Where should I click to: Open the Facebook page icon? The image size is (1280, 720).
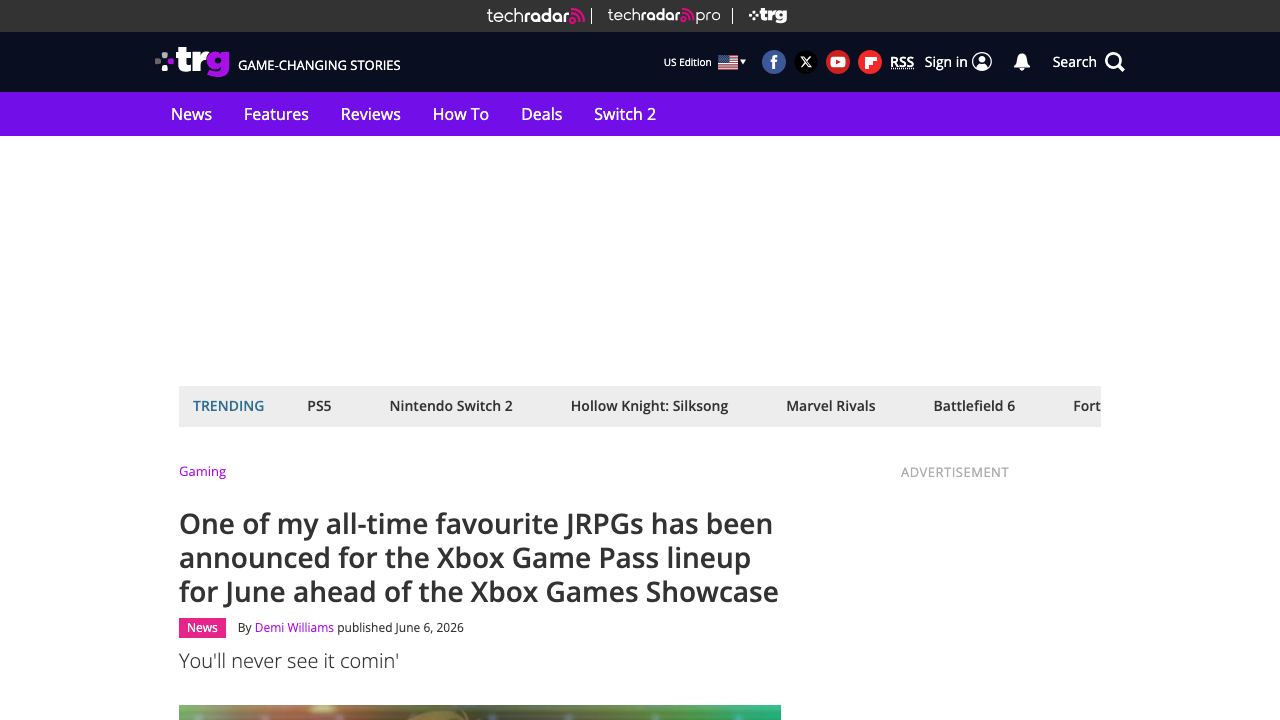point(774,62)
